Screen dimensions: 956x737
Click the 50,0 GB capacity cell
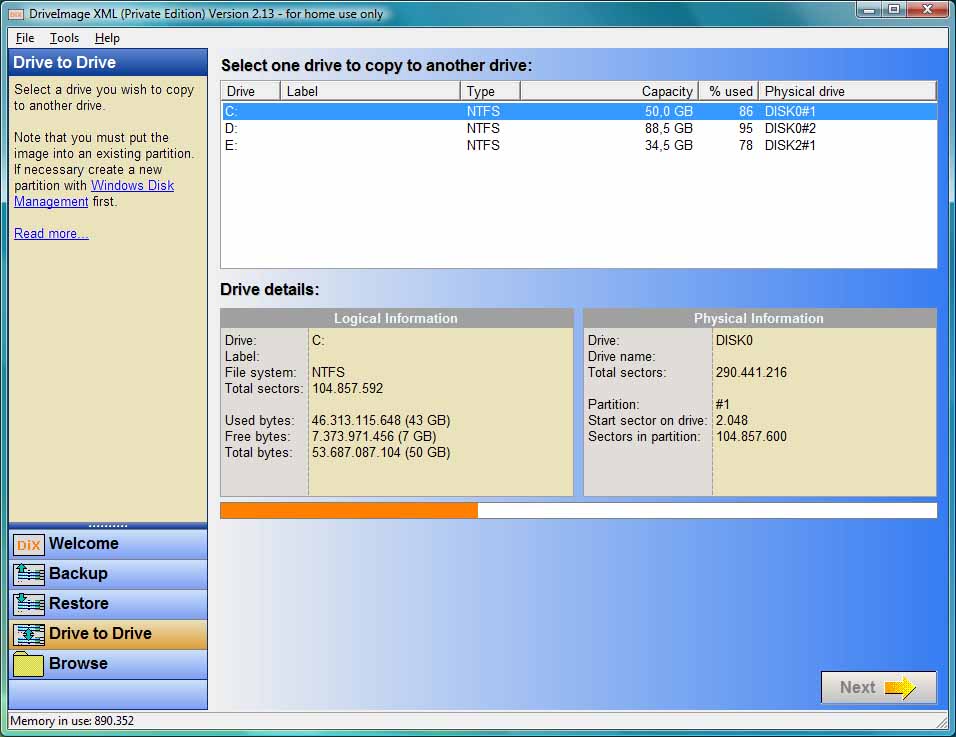pos(669,112)
